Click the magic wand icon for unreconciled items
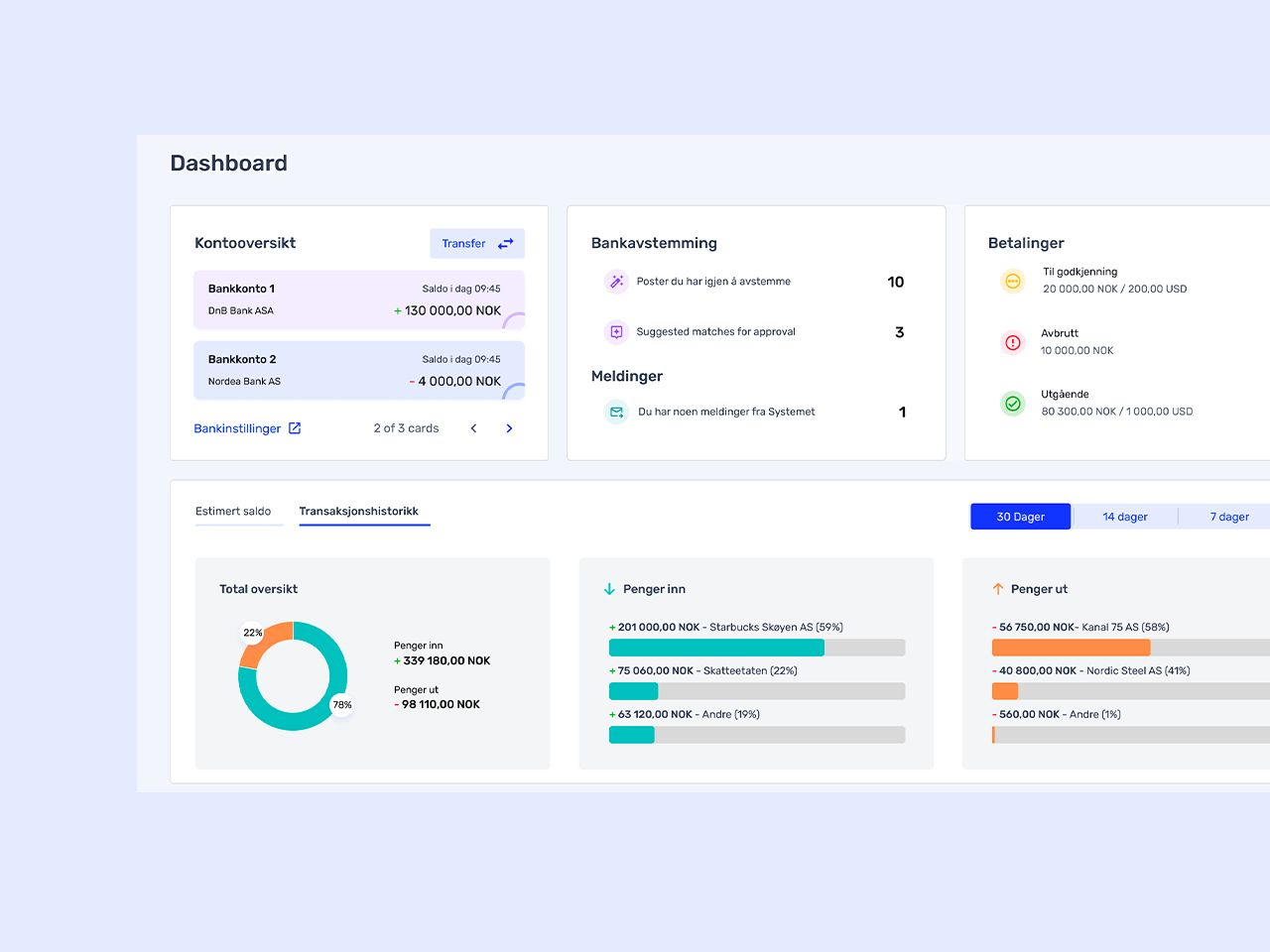This screenshot has height=952, width=1270. [616, 282]
